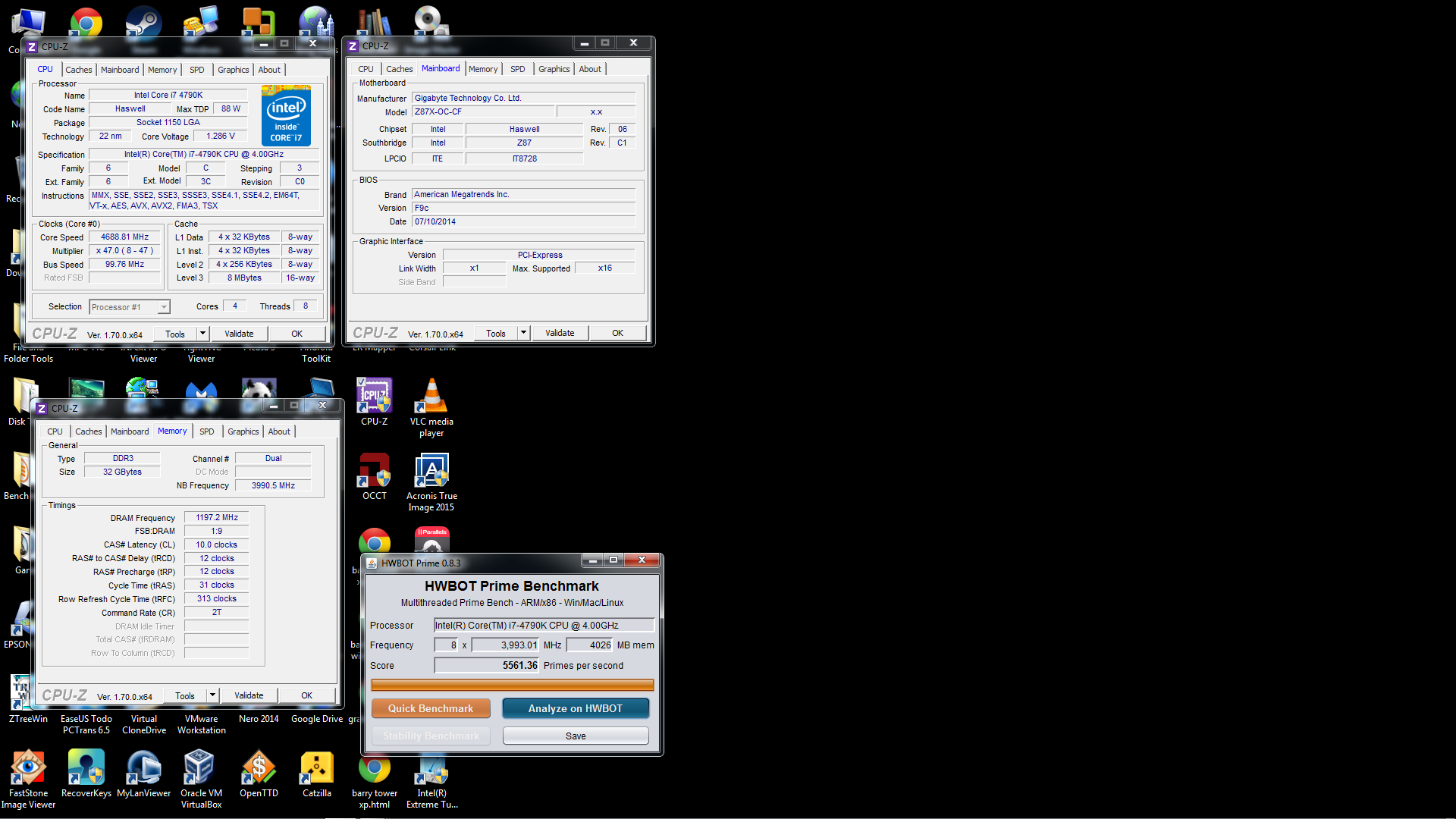Click OK in the Memory CPU-Z window
The width and height of the screenshot is (1456, 819).
[306, 695]
